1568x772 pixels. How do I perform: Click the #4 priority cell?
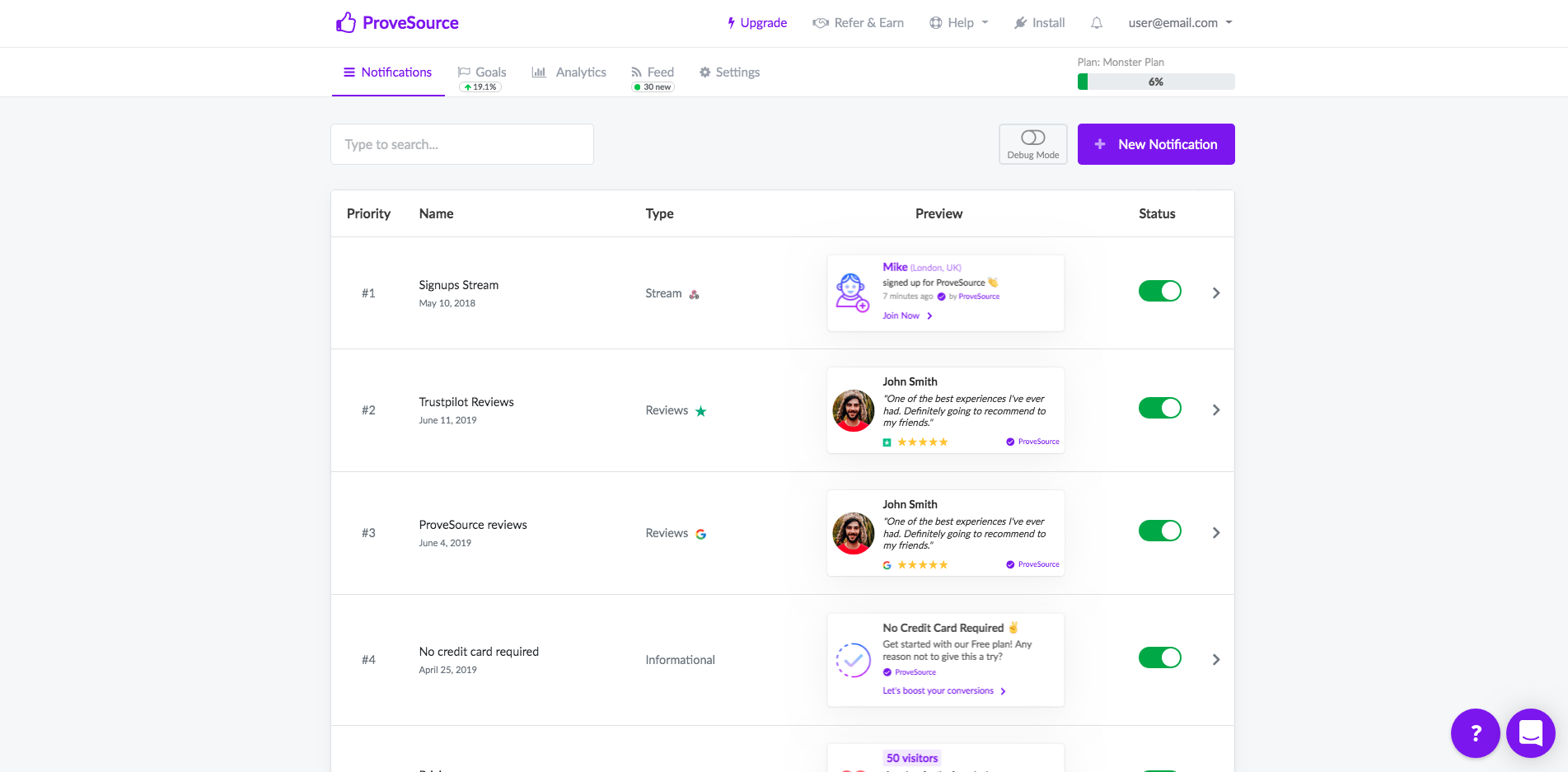[x=368, y=660]
